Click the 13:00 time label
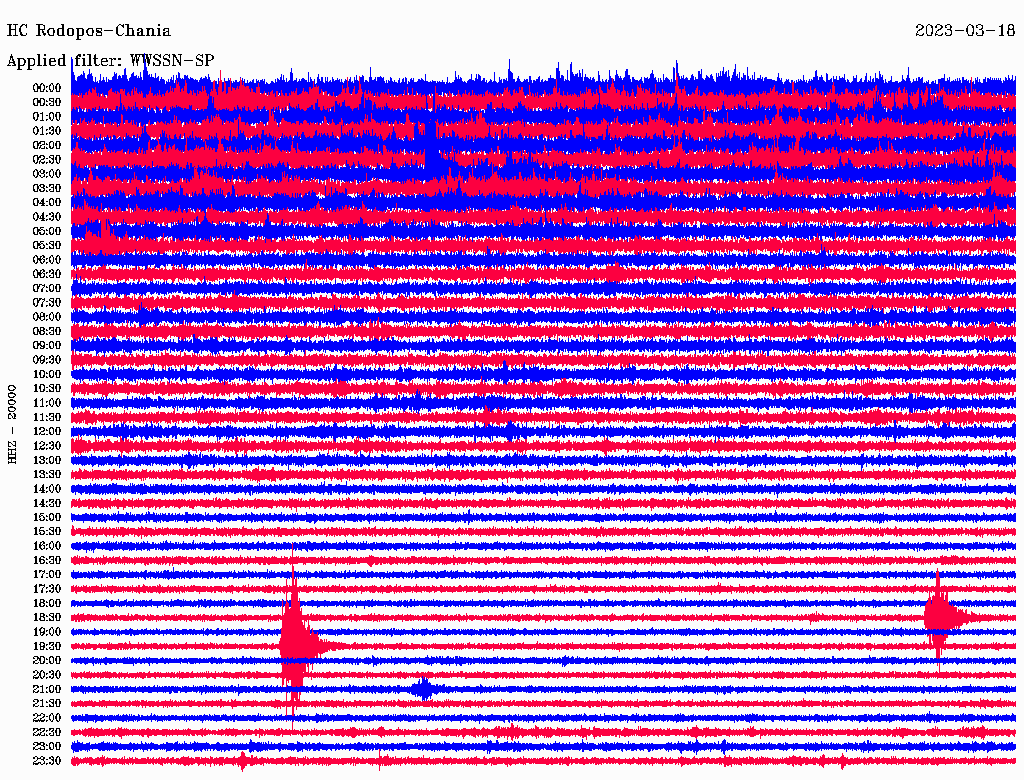The image size is (1024, 780). point(47,461)
